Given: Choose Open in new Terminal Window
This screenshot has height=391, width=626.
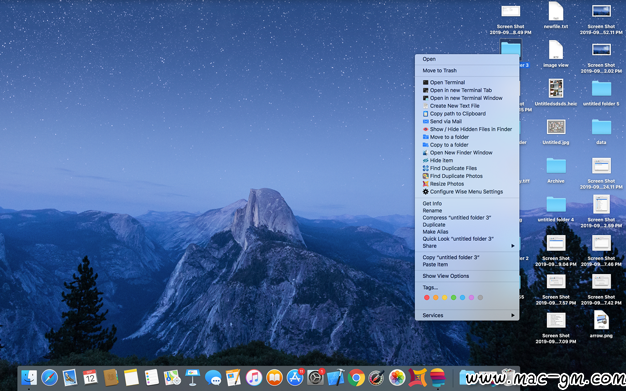Looking at the screenshot, I should [467, 98].
